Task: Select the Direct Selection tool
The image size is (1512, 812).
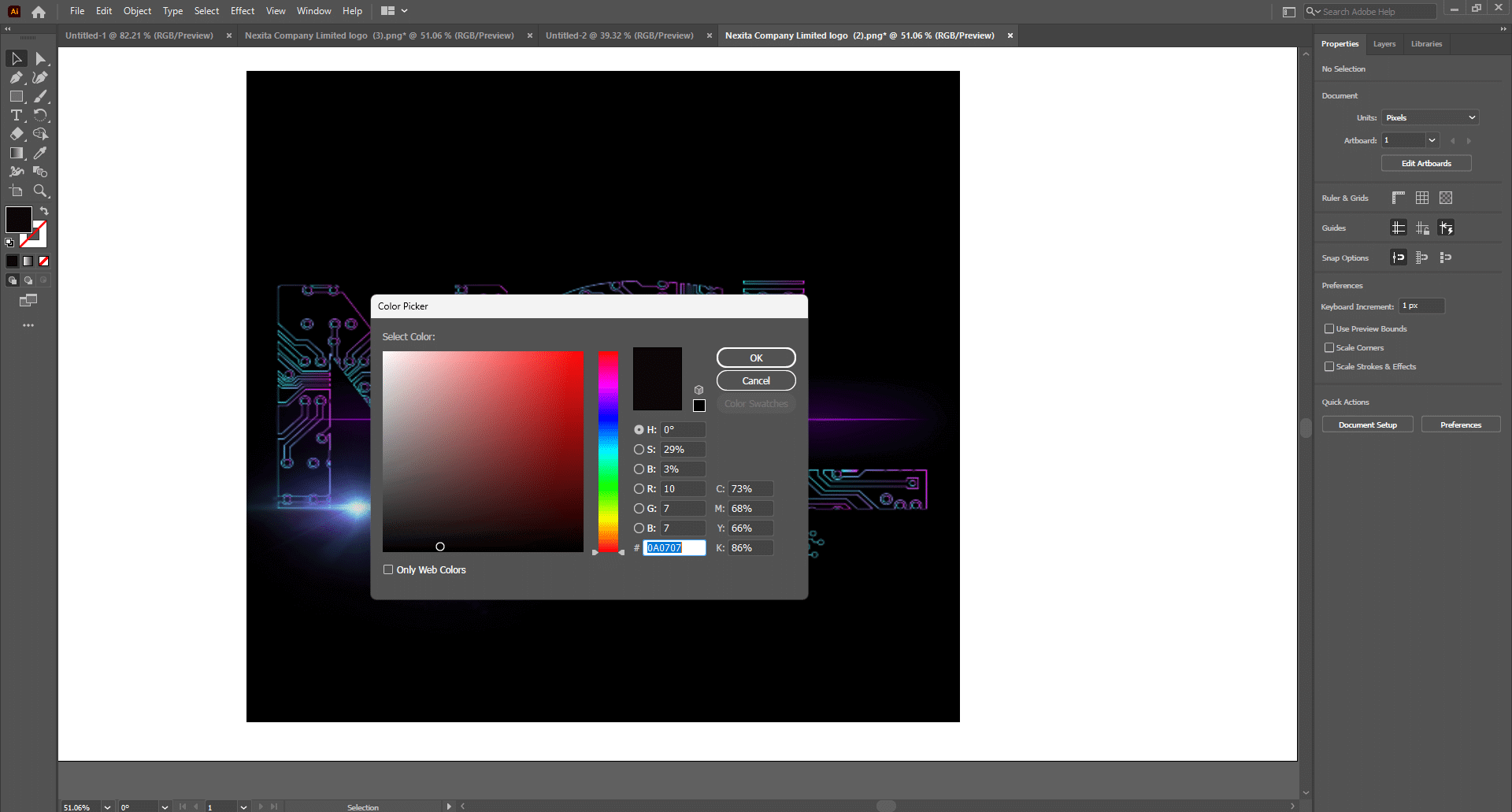Action: click(x=40, y=59)
